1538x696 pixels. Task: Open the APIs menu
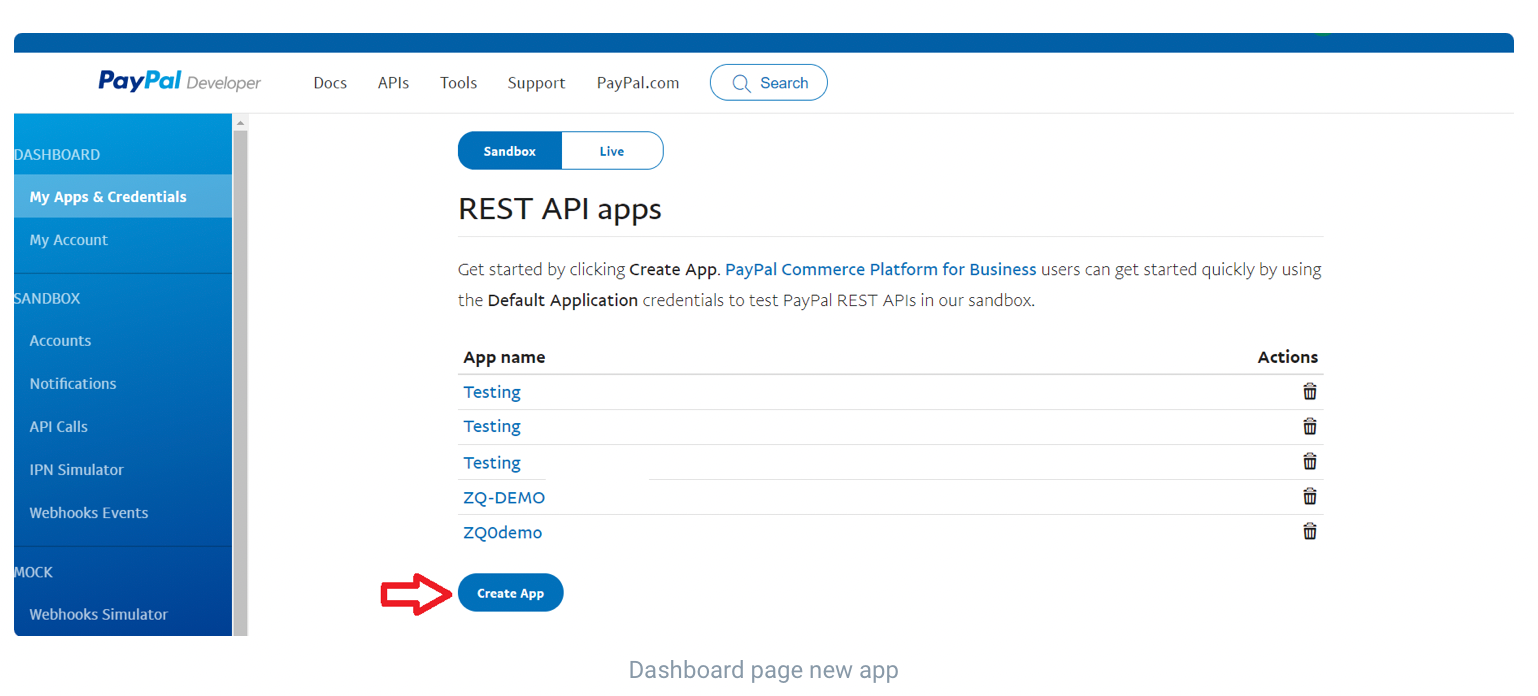click(x=393, y=83)
